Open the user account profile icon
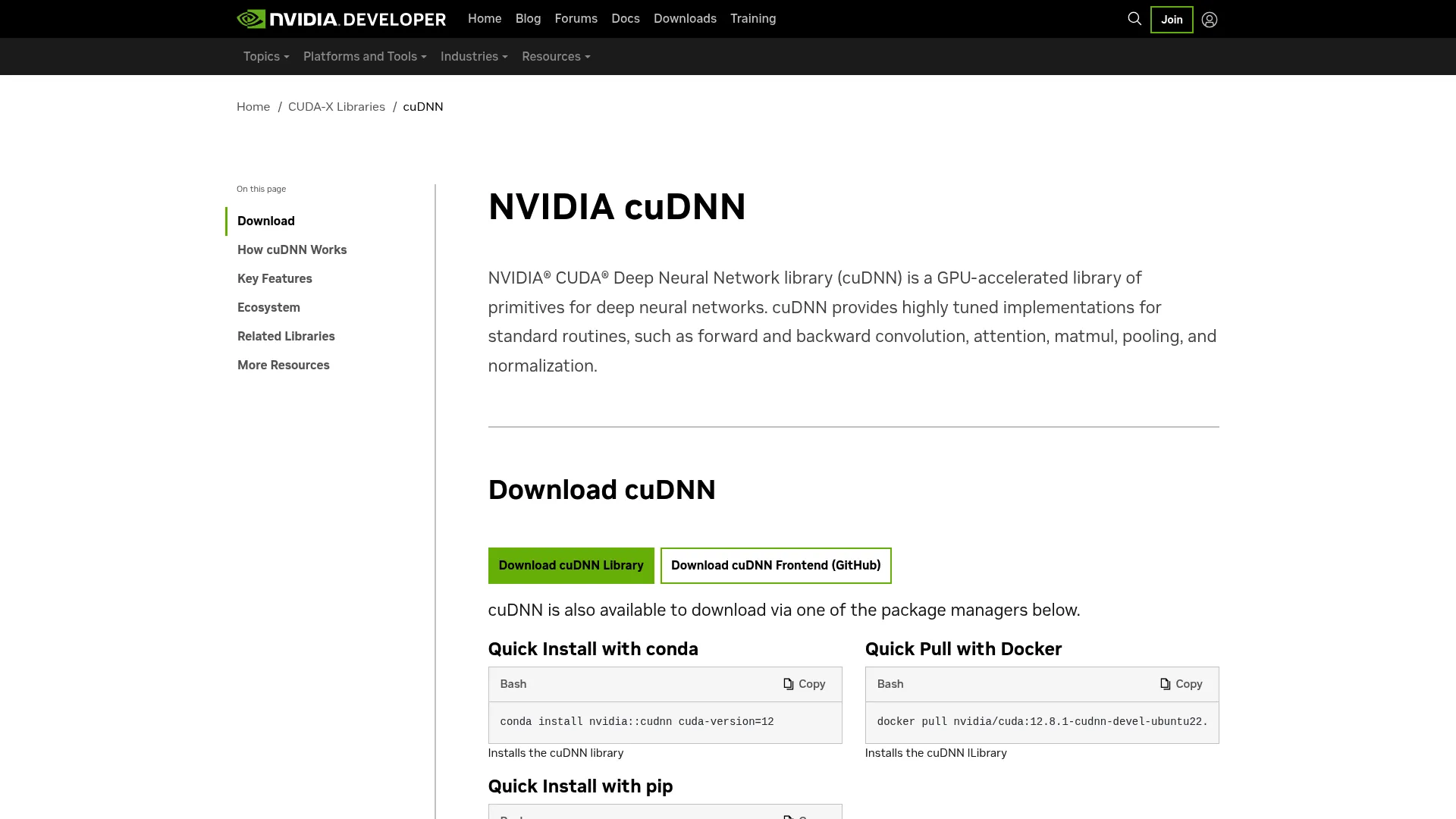The width and height of the screenshot is (1456, 819). [x=1210, y=20]
